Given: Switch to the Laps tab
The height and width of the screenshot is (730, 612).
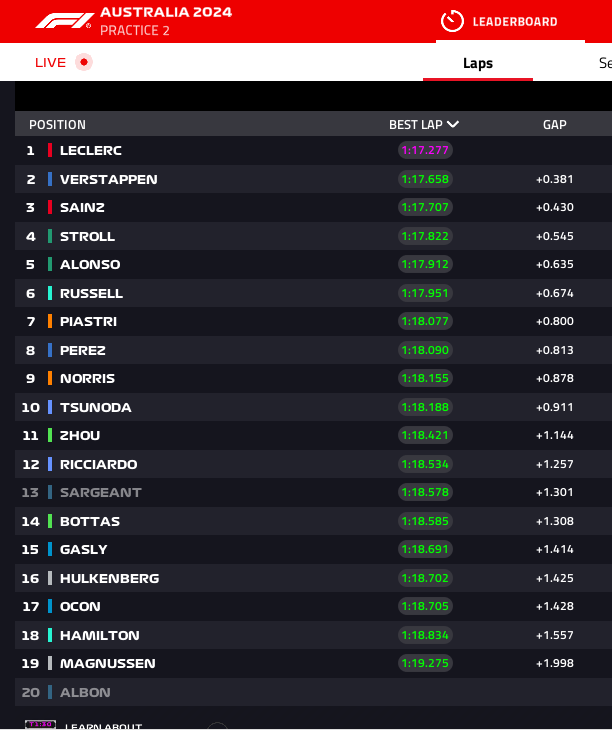Looking at the screenshot, I should (478, 63).
